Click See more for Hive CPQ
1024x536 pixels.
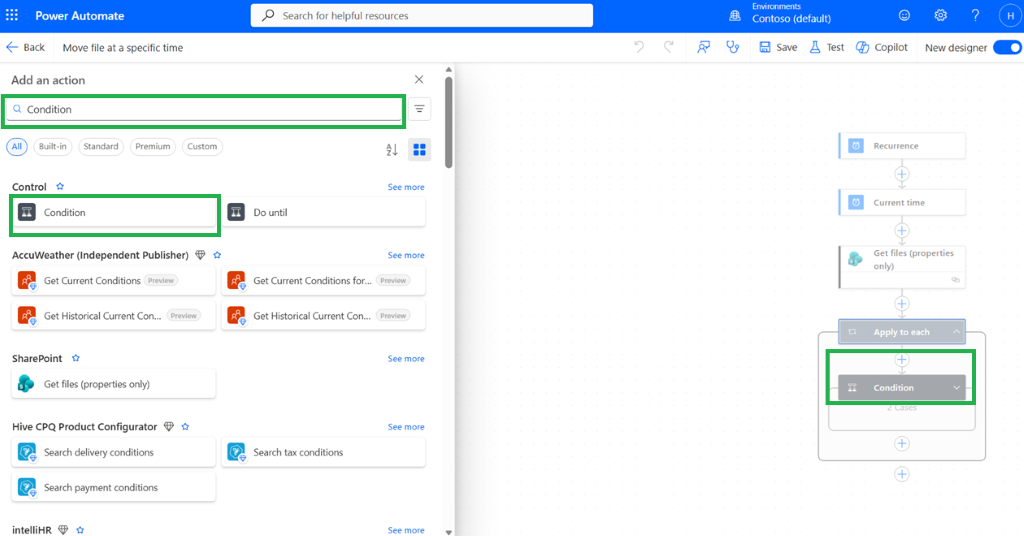(406, 427)
